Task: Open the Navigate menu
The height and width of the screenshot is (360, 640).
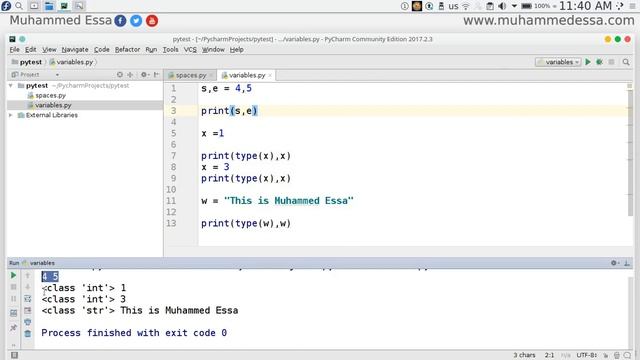Action: [x=75, y=49]
